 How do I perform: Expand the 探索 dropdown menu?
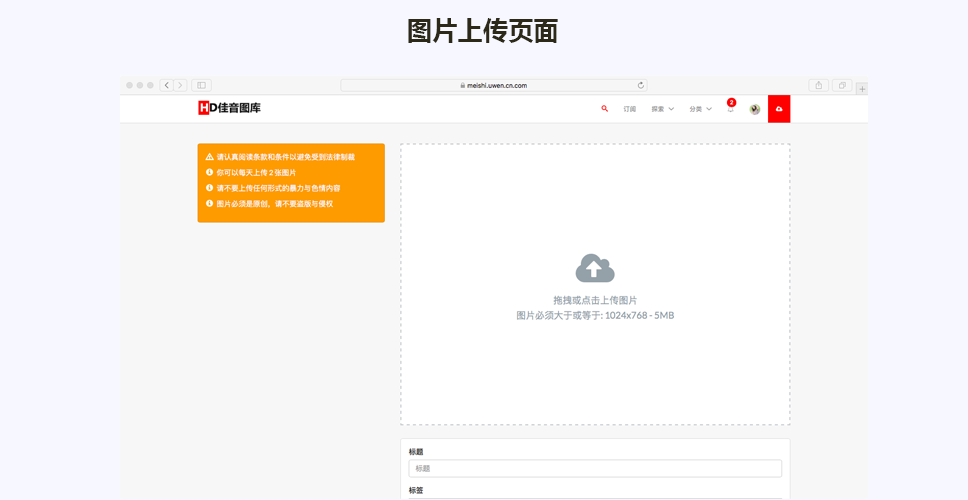[662, 109]
